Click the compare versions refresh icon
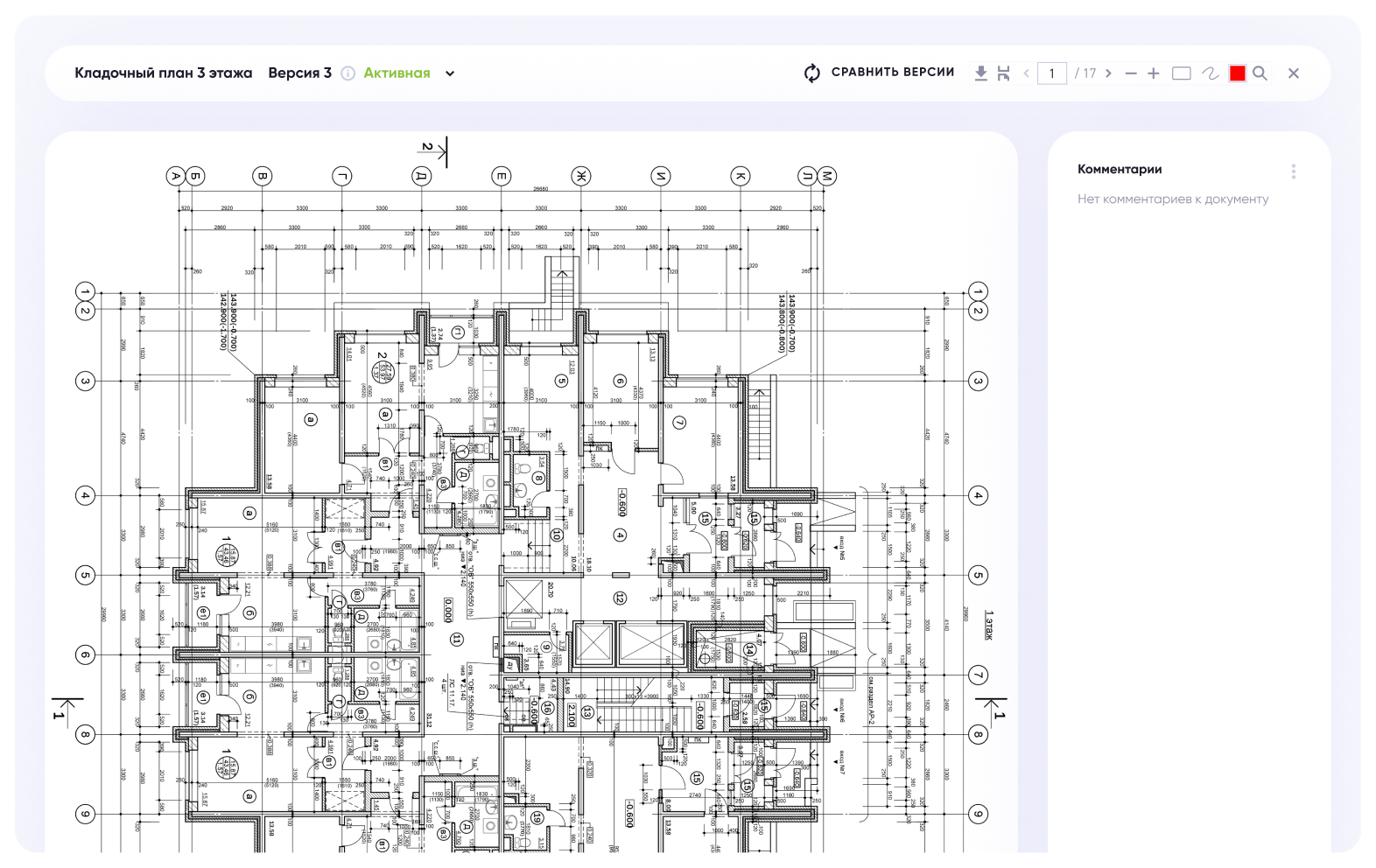This screenshot has width=1376, height=868. [812, 73]
